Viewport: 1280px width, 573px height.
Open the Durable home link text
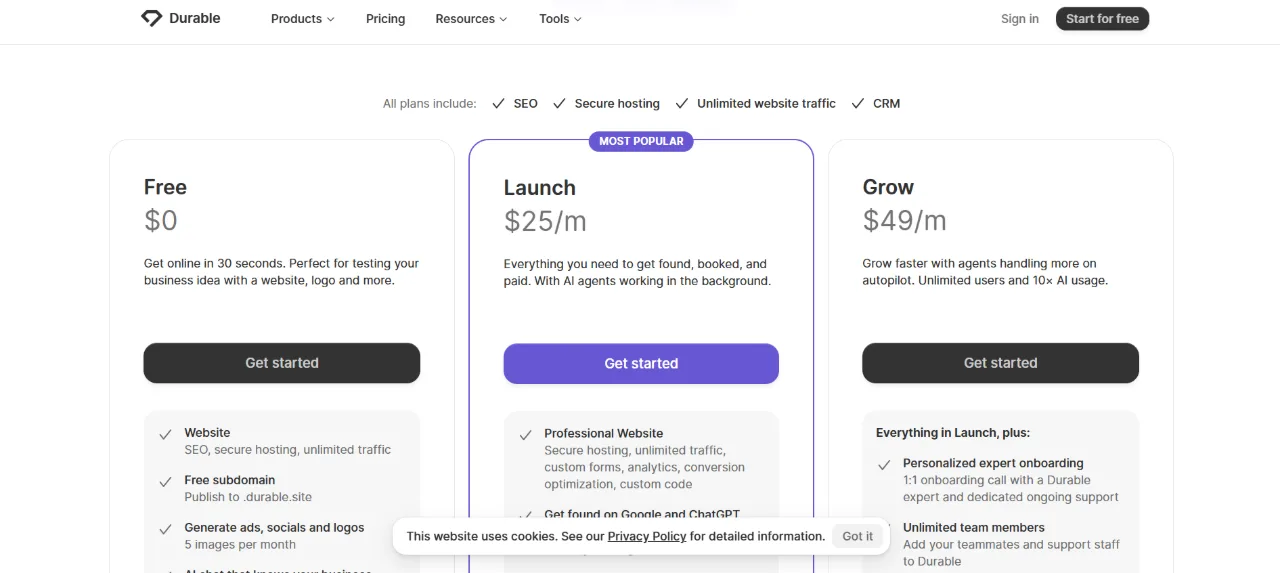[195, 18]
